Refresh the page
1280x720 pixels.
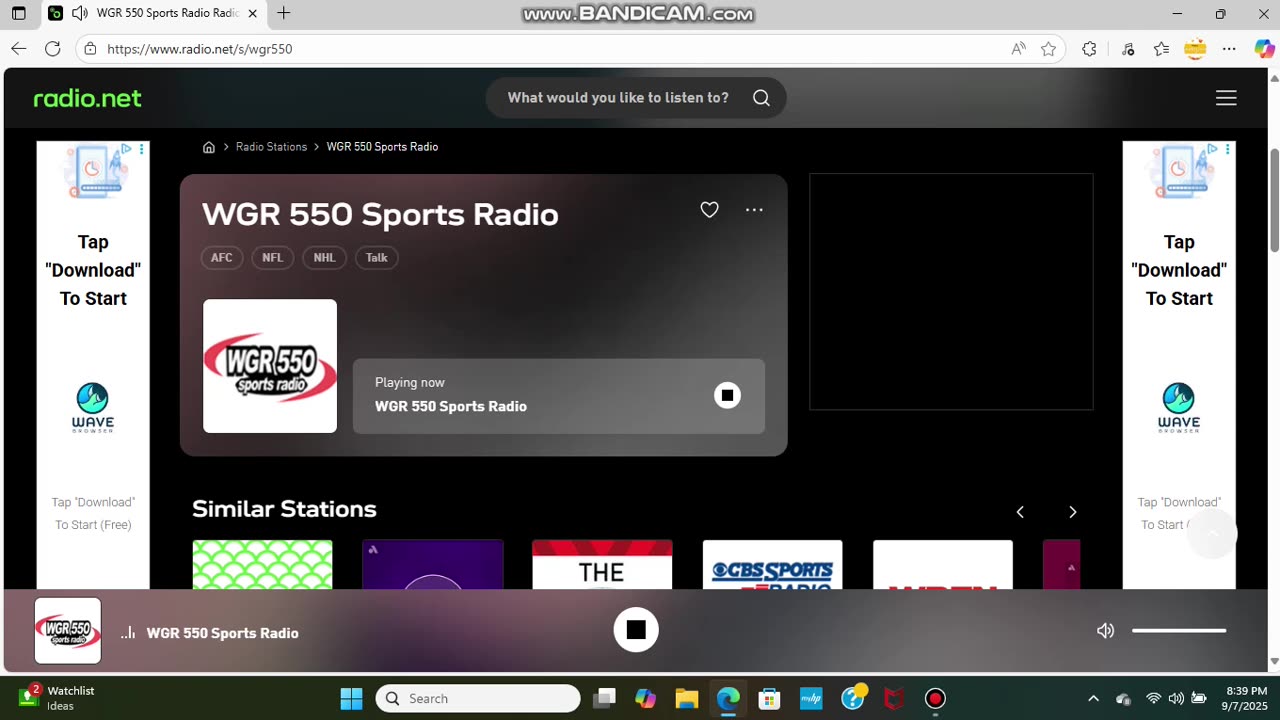(x=53, y=48)
